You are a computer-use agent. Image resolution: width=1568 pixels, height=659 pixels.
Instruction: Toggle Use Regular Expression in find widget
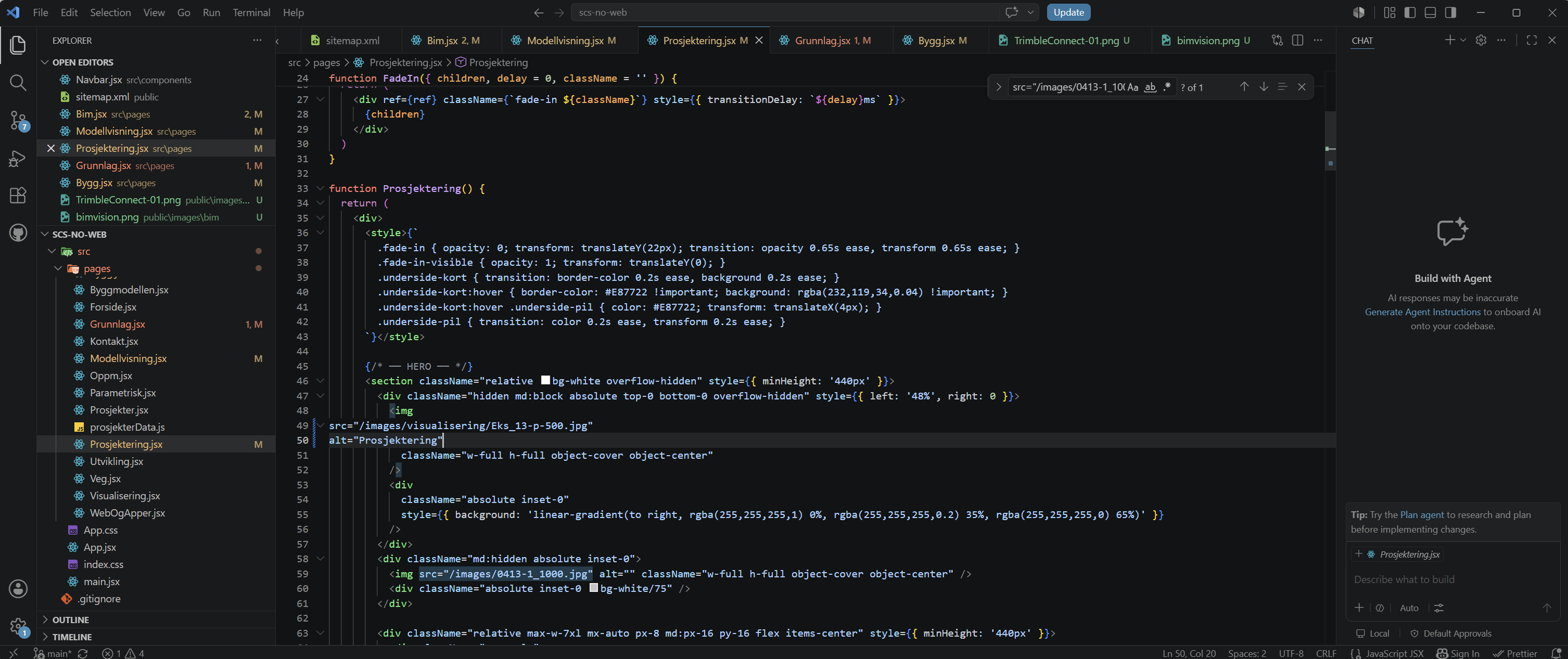(1167, 87)
